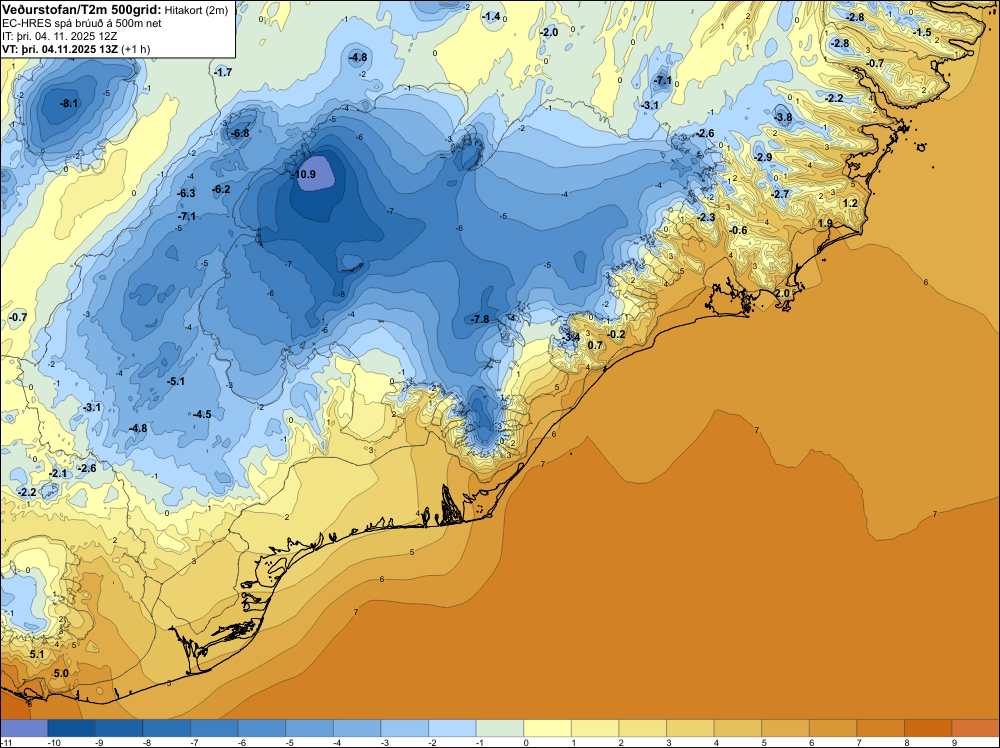Click the purple legend swatch left of -10
Screen dimensions: 1000x748
point(24,728)
